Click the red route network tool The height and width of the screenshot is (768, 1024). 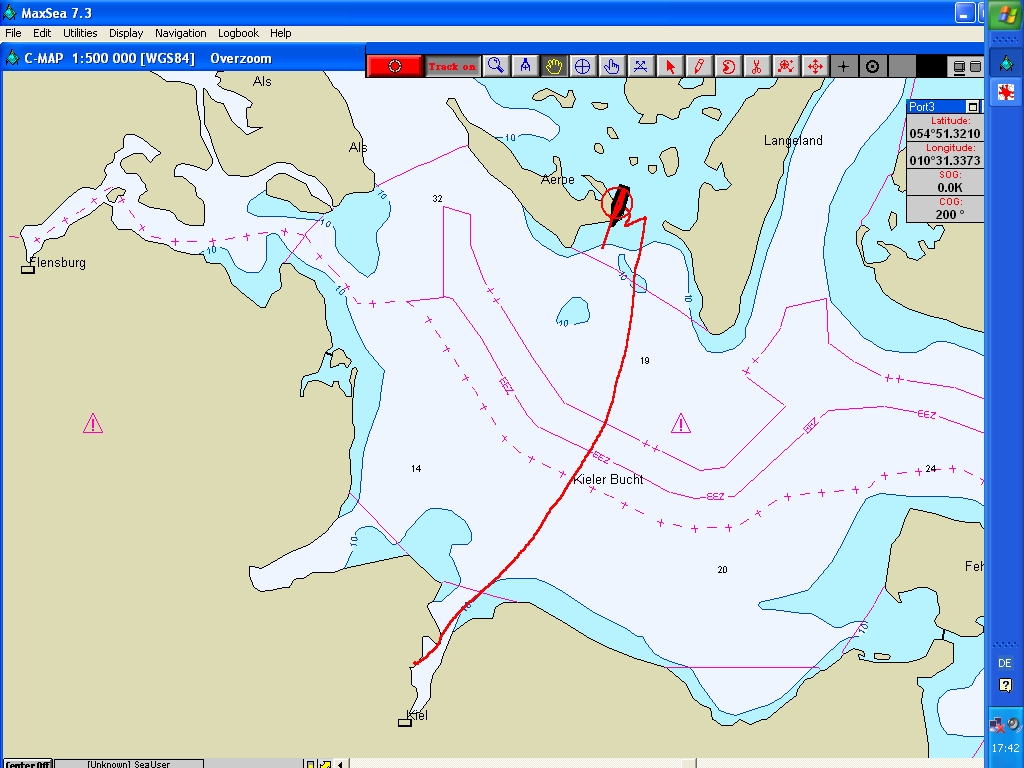point(786,66)
